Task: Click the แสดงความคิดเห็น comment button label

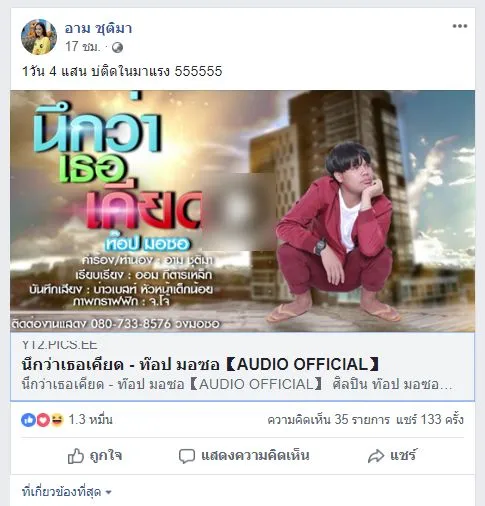Action: point(255,456)
